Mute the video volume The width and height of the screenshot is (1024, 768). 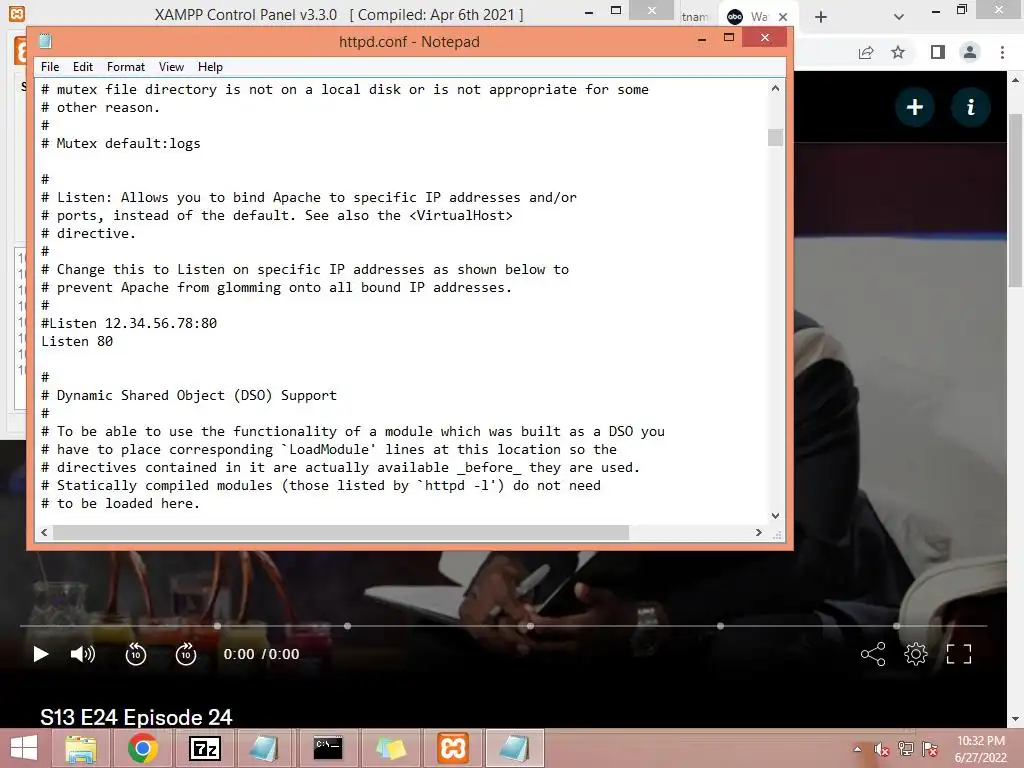(x=83, y=654)
